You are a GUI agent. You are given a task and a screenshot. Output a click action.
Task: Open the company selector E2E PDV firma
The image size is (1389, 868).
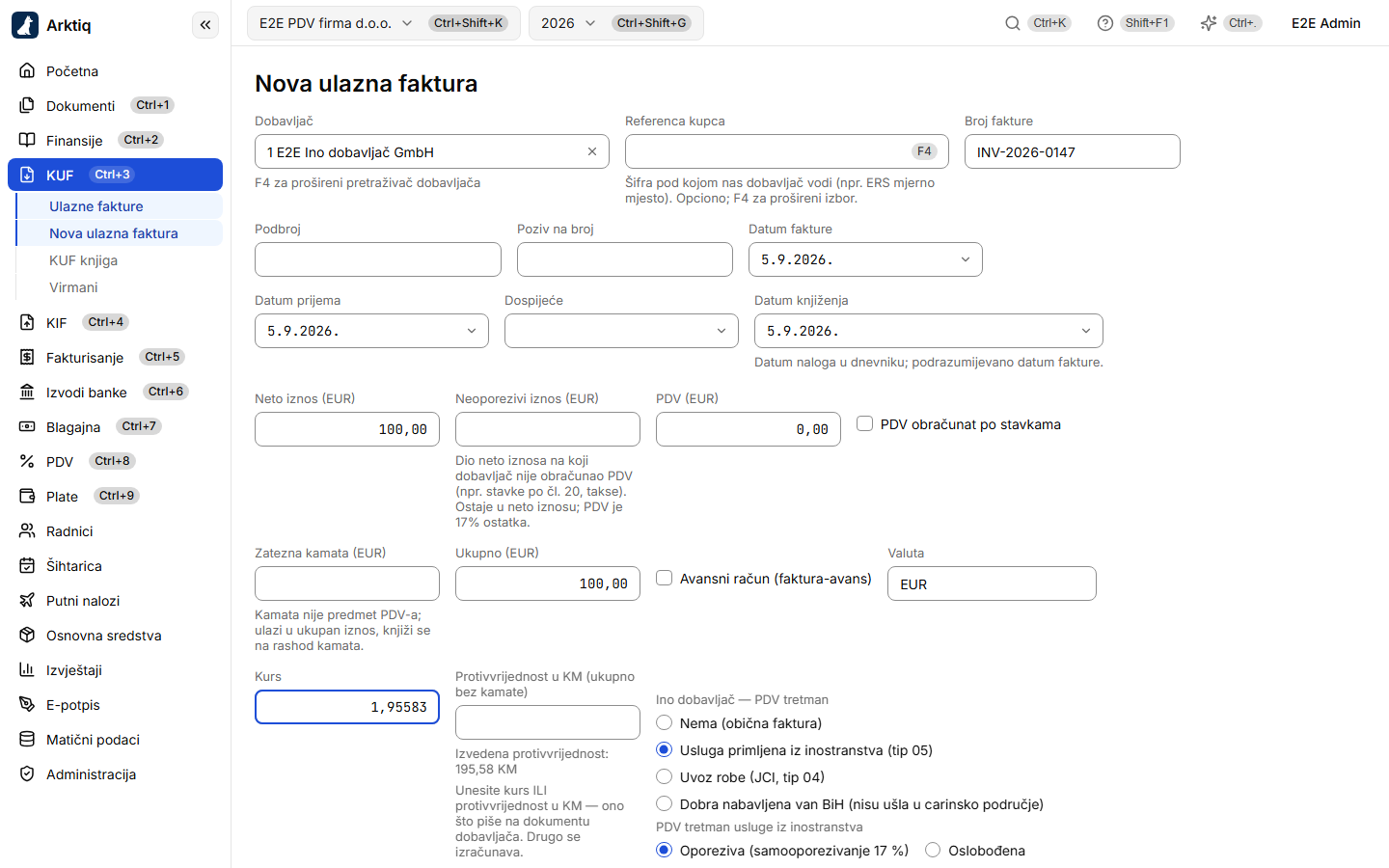(x=384, y=23)
